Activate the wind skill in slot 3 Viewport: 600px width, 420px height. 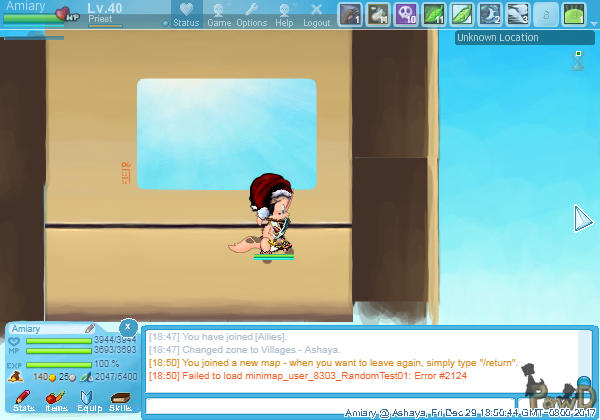tap(518, 14)
